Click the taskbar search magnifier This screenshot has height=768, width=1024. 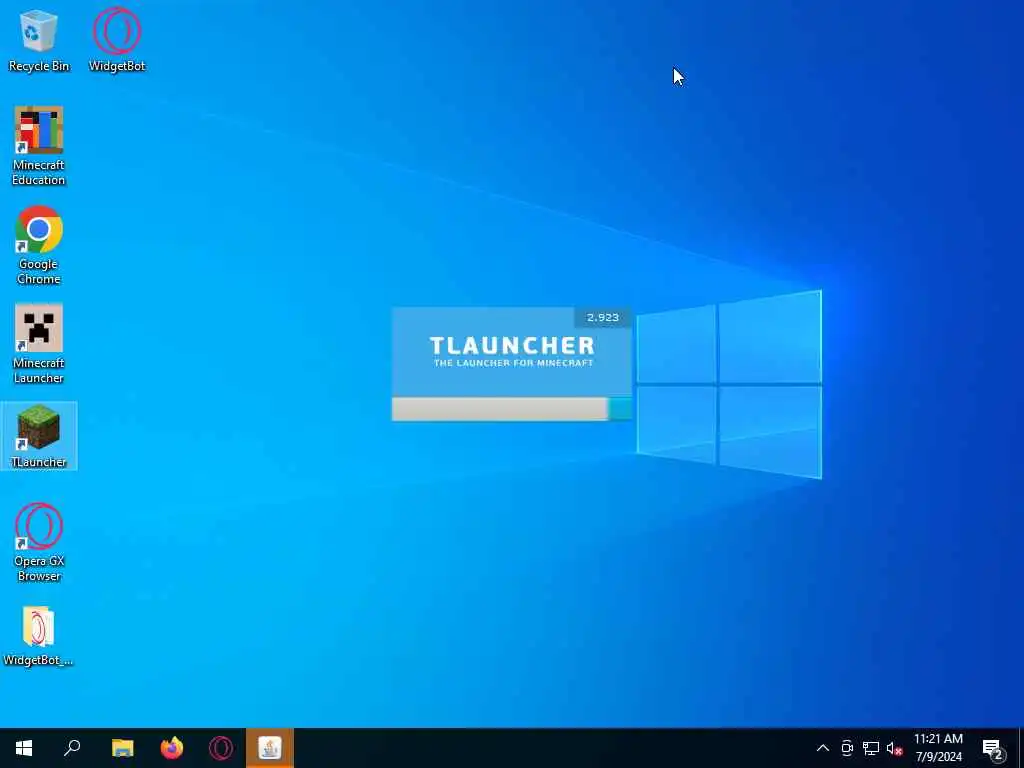[x=72, y=748]
